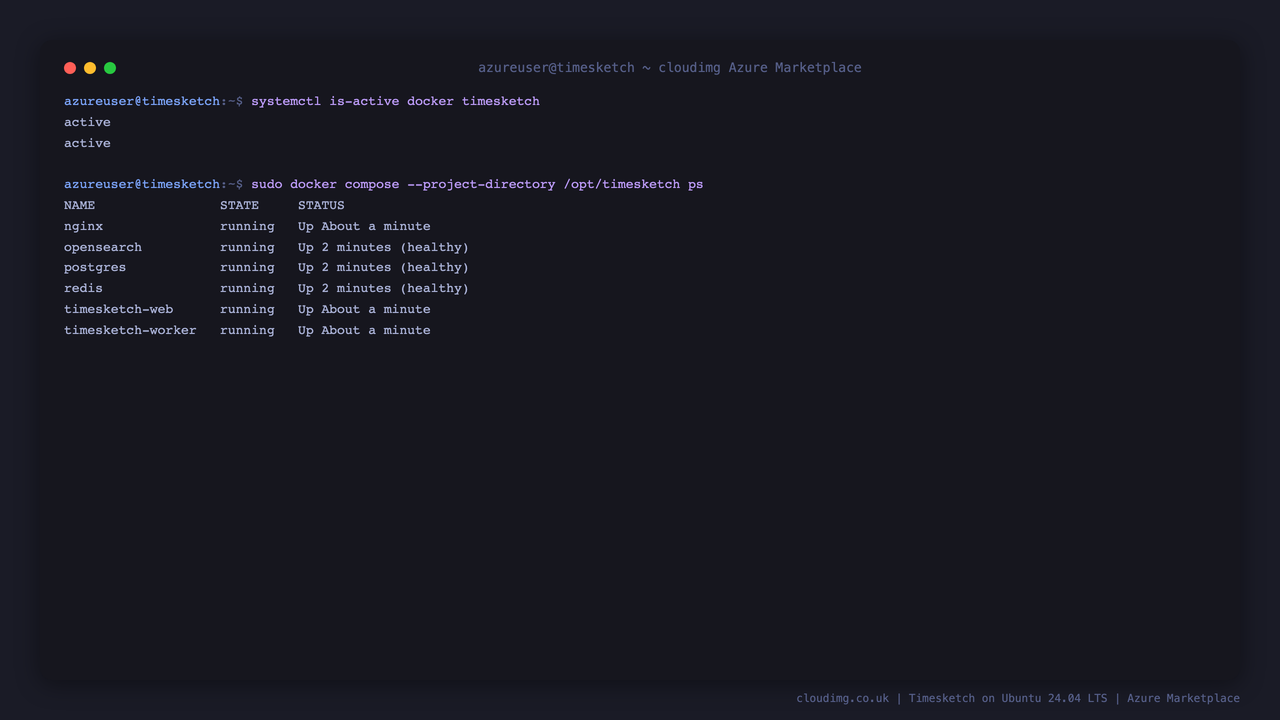1280x720 pixels.
Task: Click the first 'active' output line
Action: coord(87,122)
